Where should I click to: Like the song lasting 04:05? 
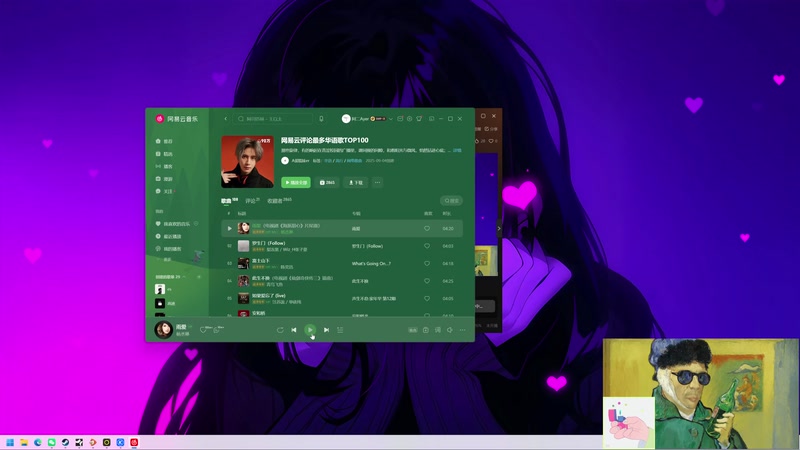pos(427,298)
